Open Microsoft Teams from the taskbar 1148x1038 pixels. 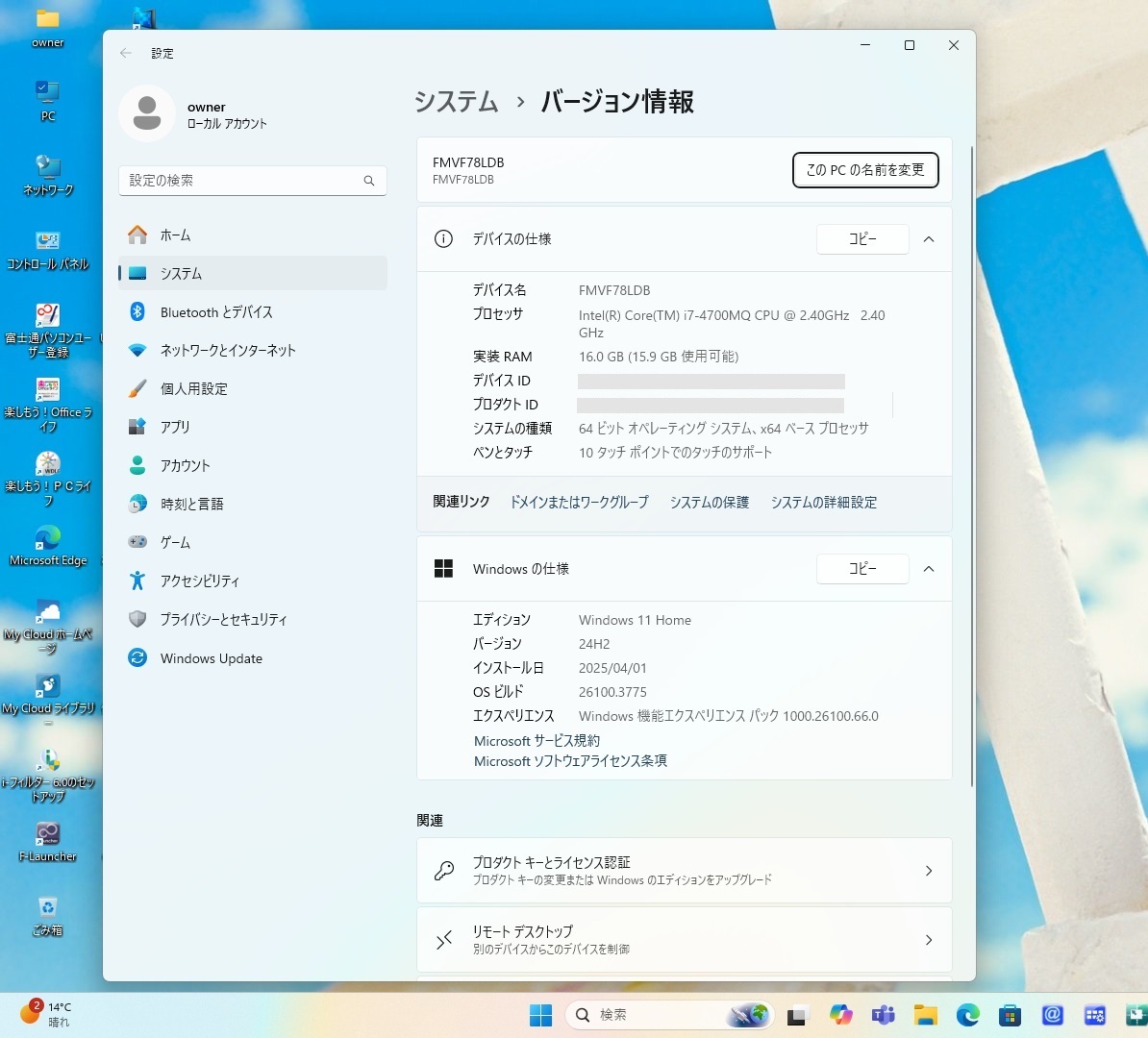click(884, 1015)
